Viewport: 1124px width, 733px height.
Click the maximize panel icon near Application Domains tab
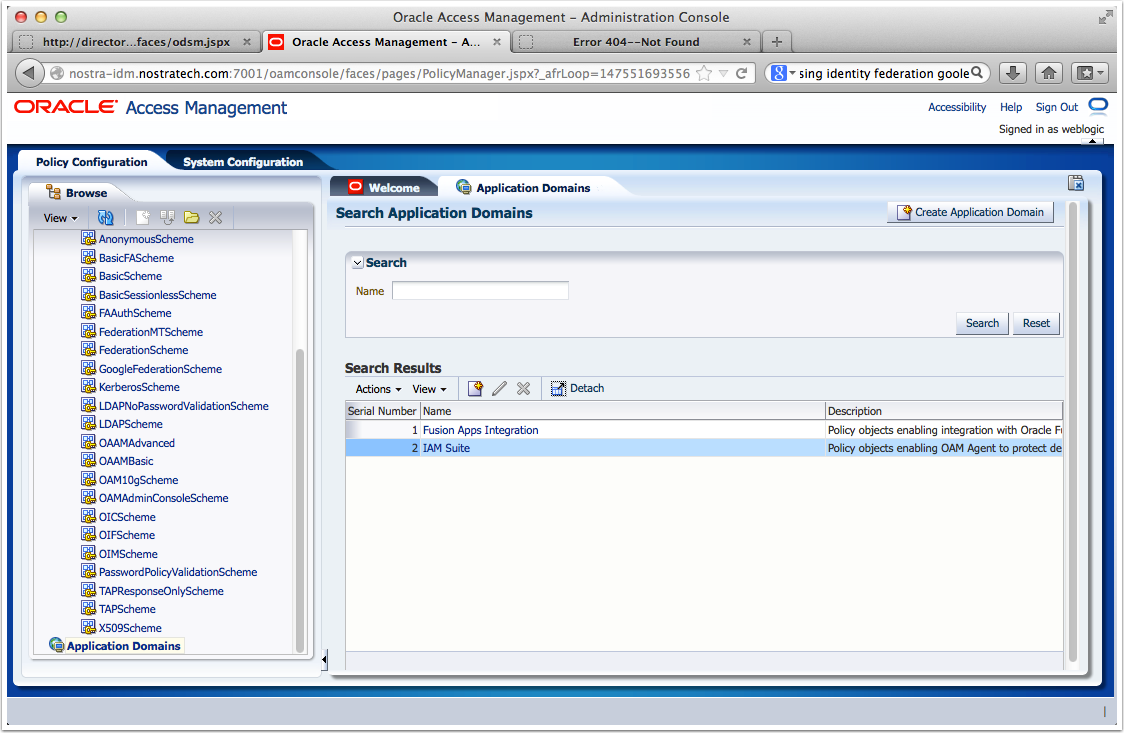pyautogui.click(x=1076, y=183)
